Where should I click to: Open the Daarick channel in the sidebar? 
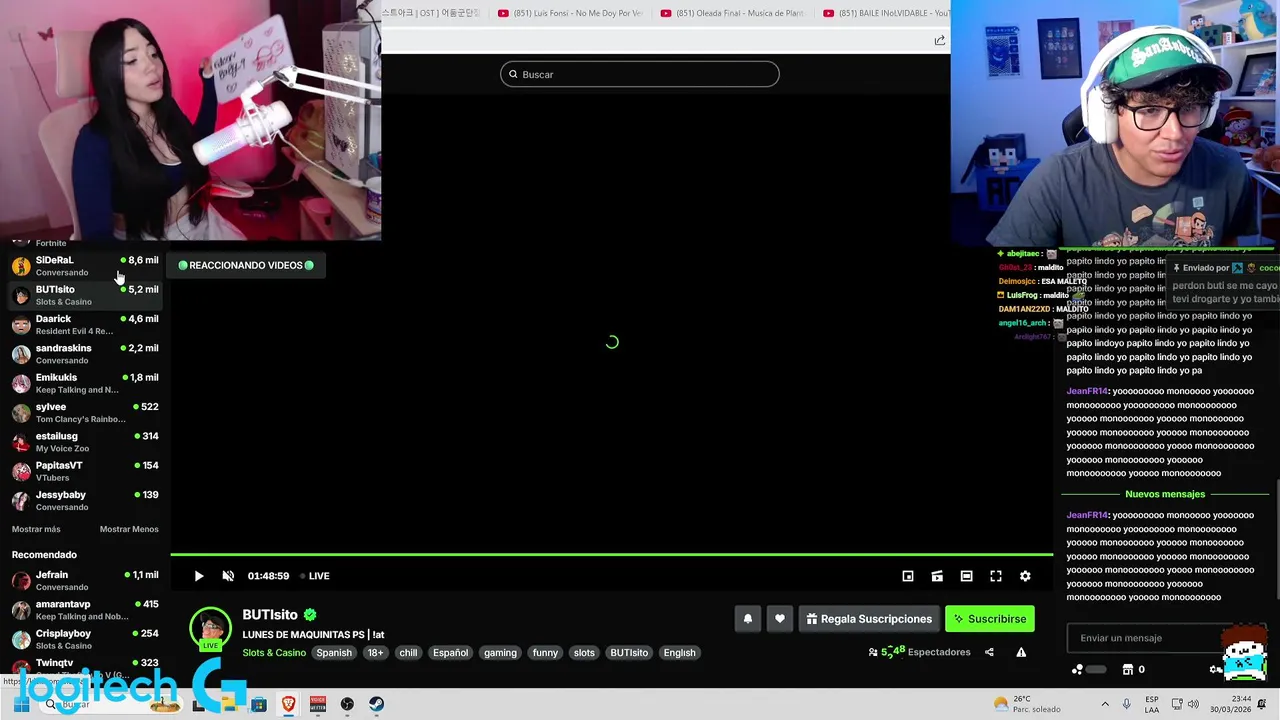(x=85, y=325)
